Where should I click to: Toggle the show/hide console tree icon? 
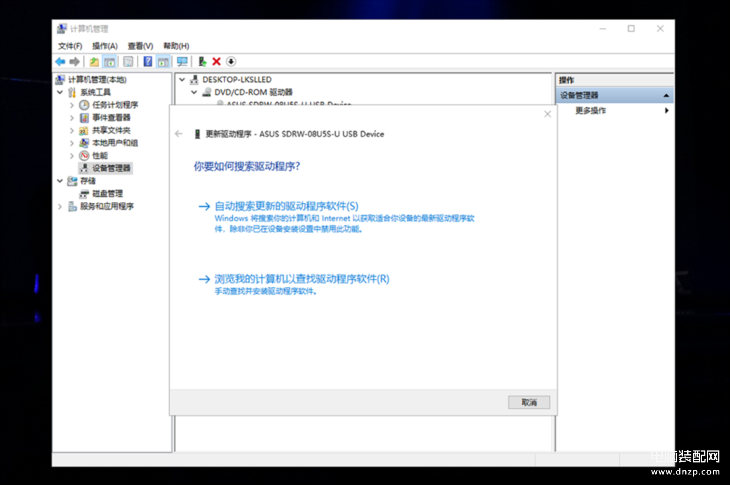click(x=109, y=61)
